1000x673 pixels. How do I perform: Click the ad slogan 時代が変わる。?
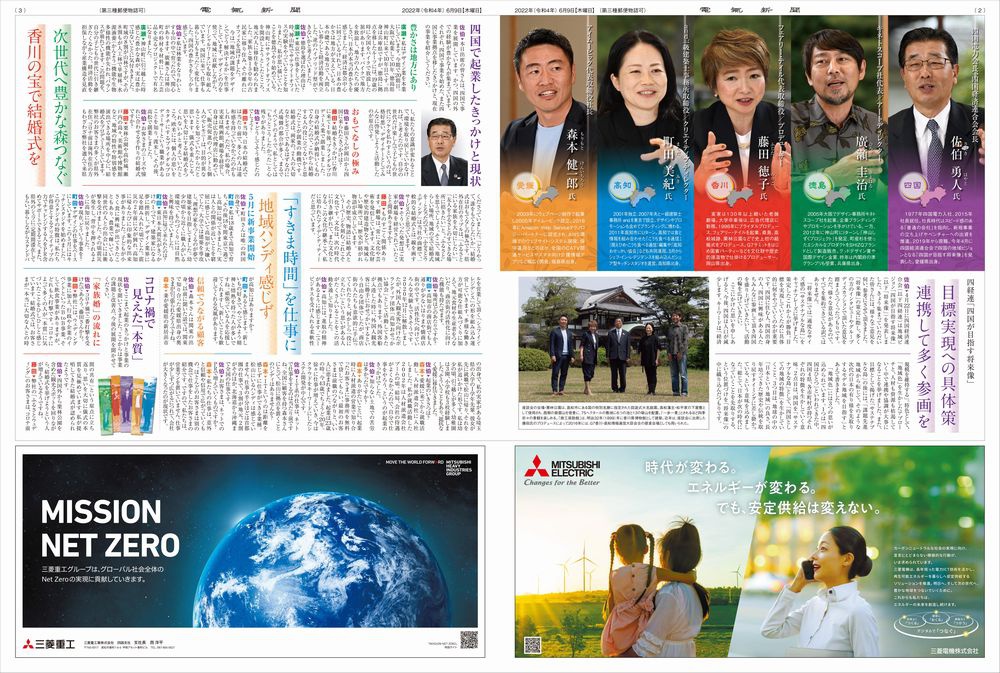pyautogui.click(x=690, y=467)
